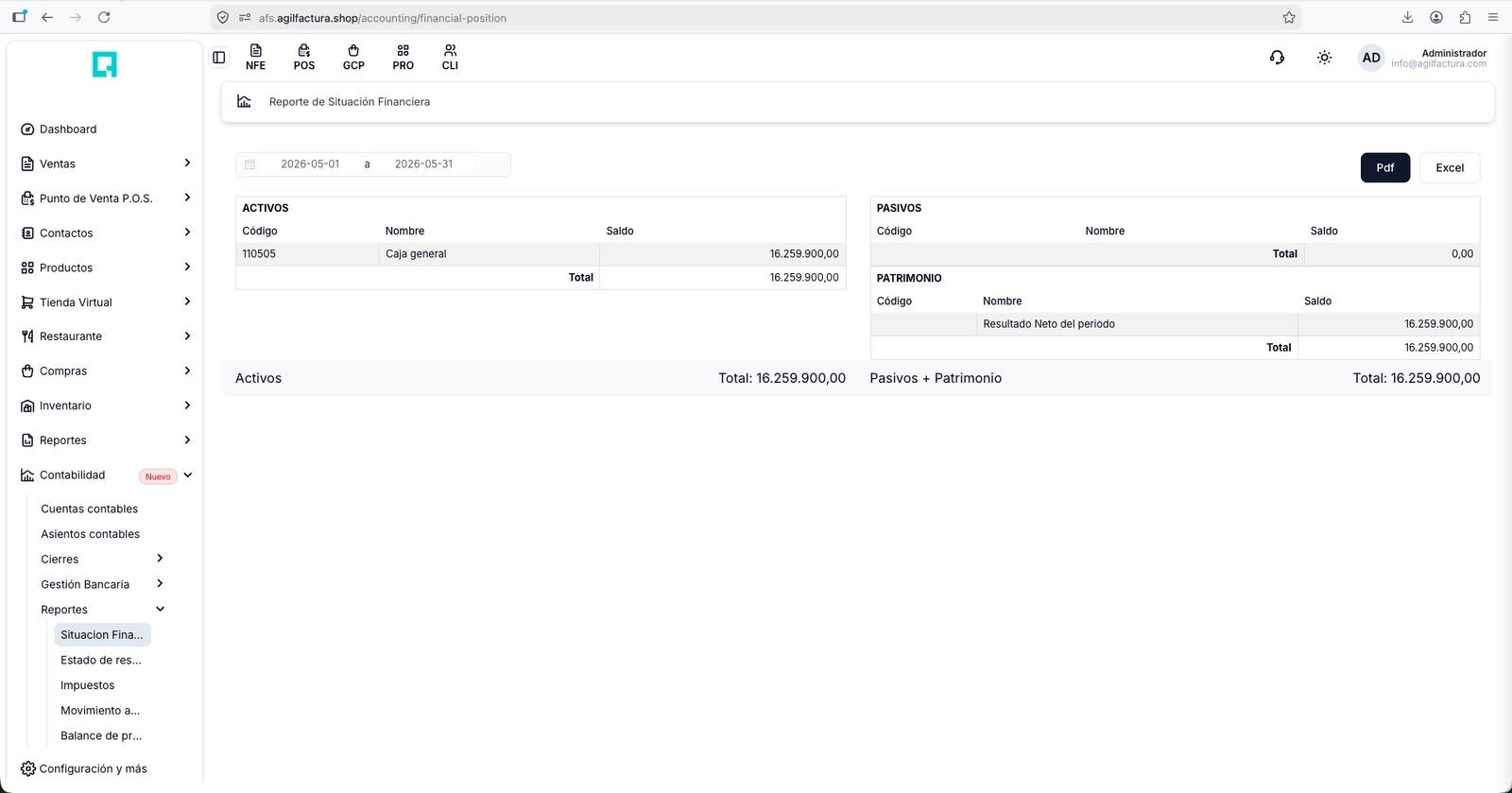Screen dimensions: 1512x793
Task: Click the calendar icon in date range
Action: (x=250, y=164)
